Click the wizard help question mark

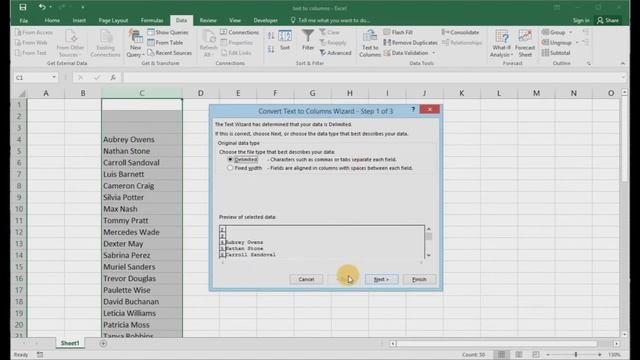(x=413, y=109)
